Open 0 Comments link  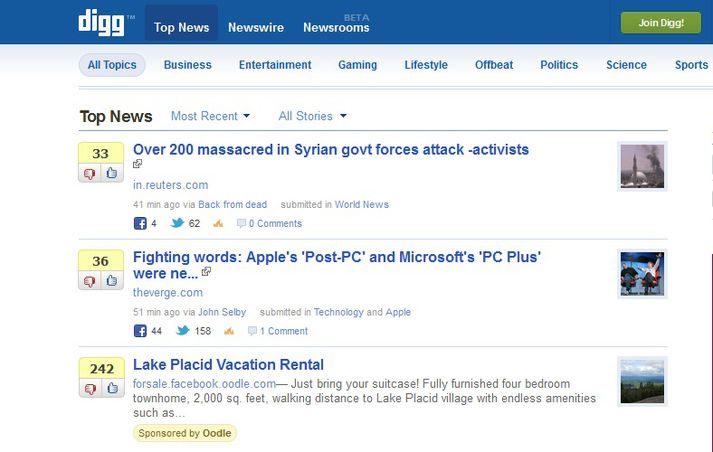tap(275, 223)
